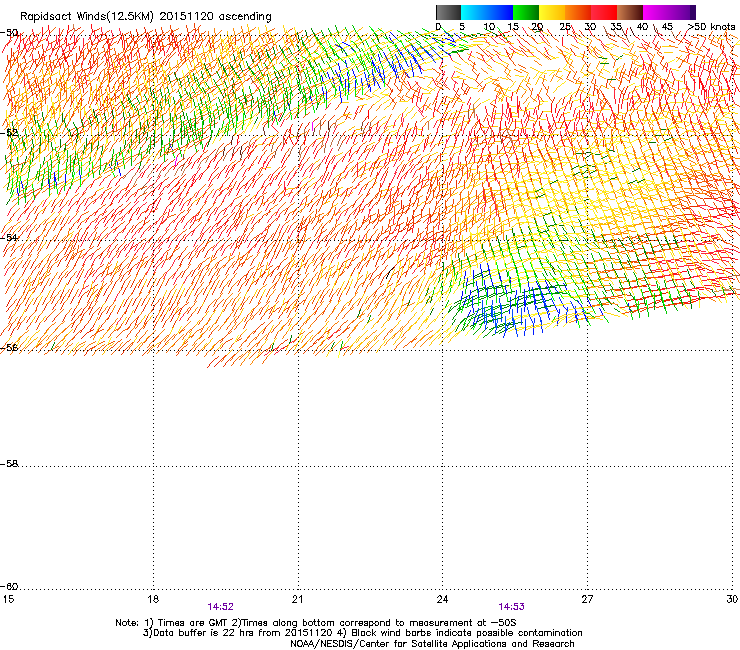Click the -60 latitude label
740x650 pixels.
tap(9, 587)
